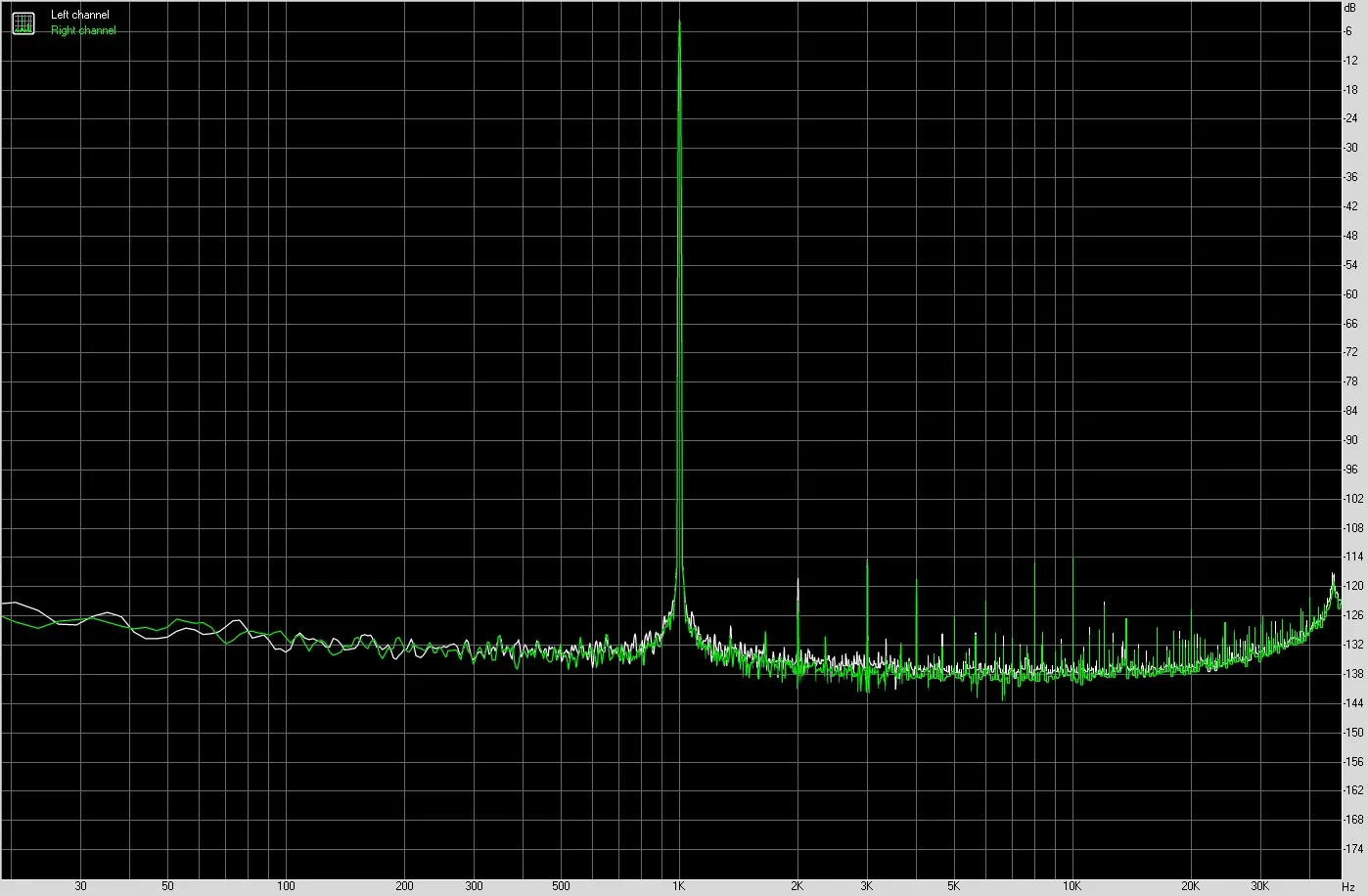The image size is (1368, 896).
Task: Click the -90 dB scale value
Action: pos(1350,440)
